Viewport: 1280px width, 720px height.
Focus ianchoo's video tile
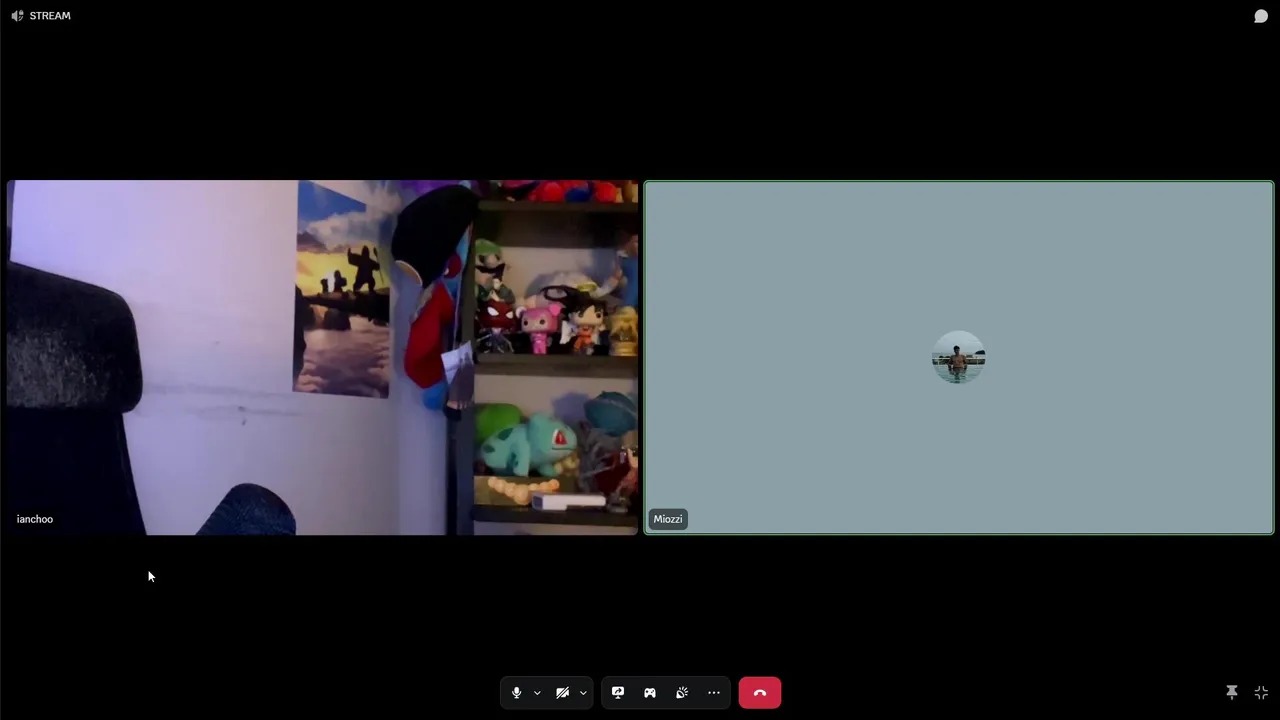(x=322, y=358)
